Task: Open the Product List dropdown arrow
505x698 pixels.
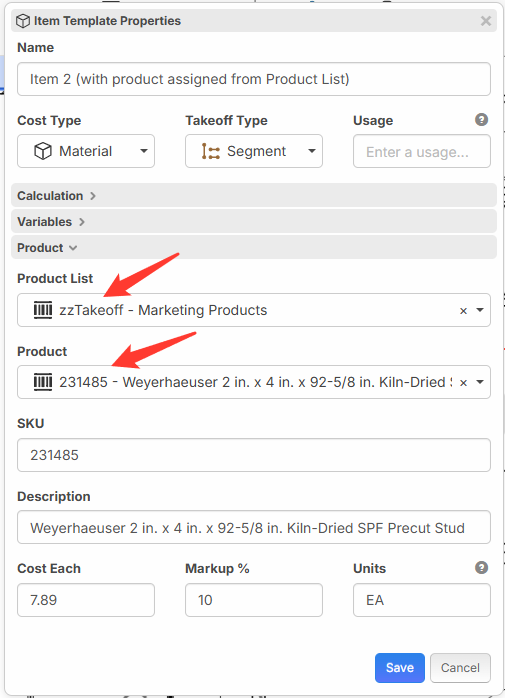Action: (480, 310)
